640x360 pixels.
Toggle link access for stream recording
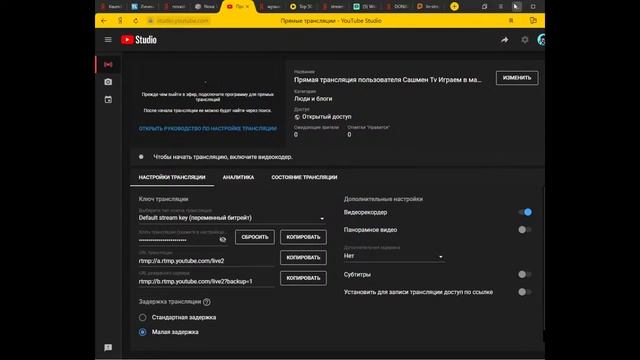click(x=525, y=292)
